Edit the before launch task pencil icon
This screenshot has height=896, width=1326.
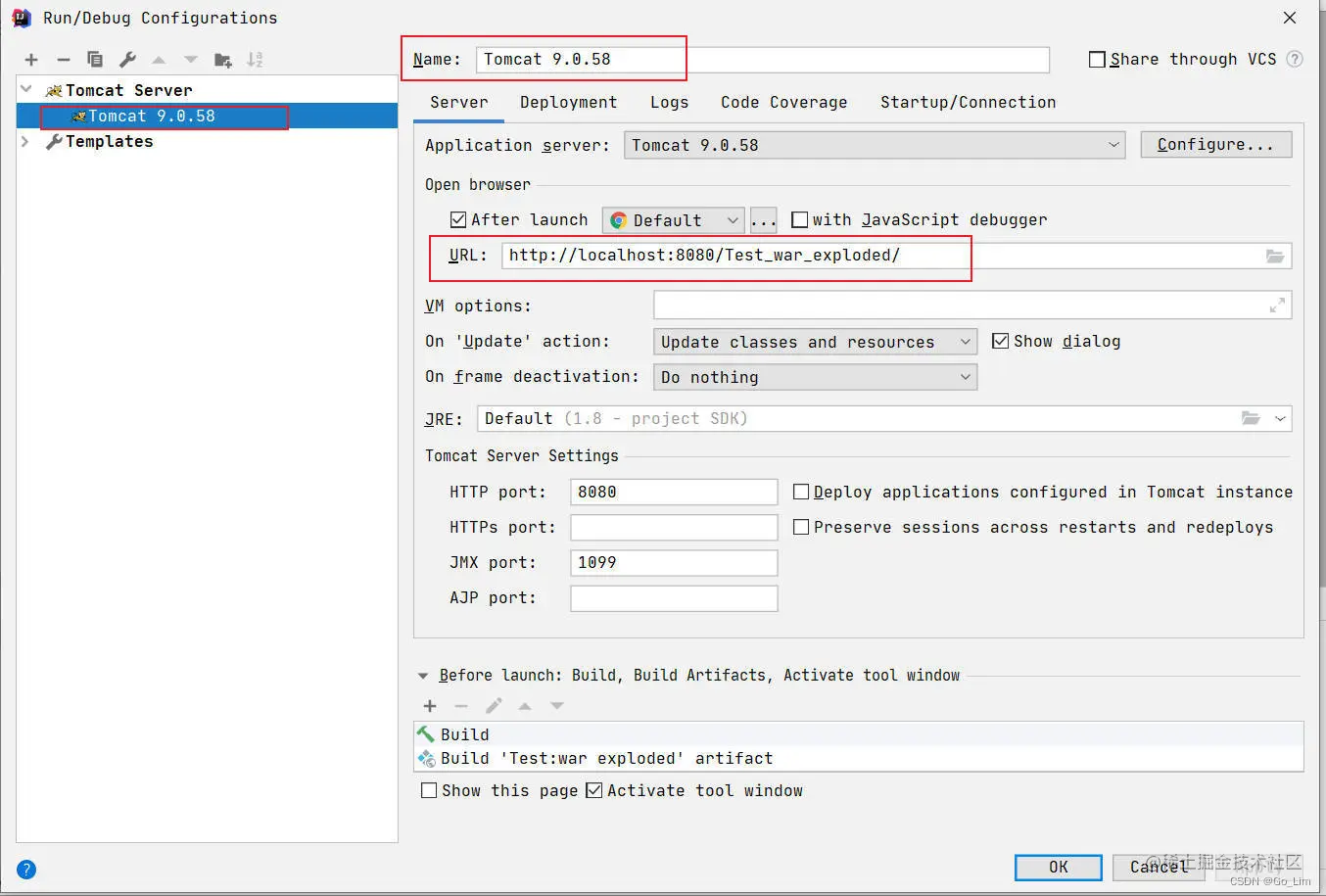click(494, 706)
